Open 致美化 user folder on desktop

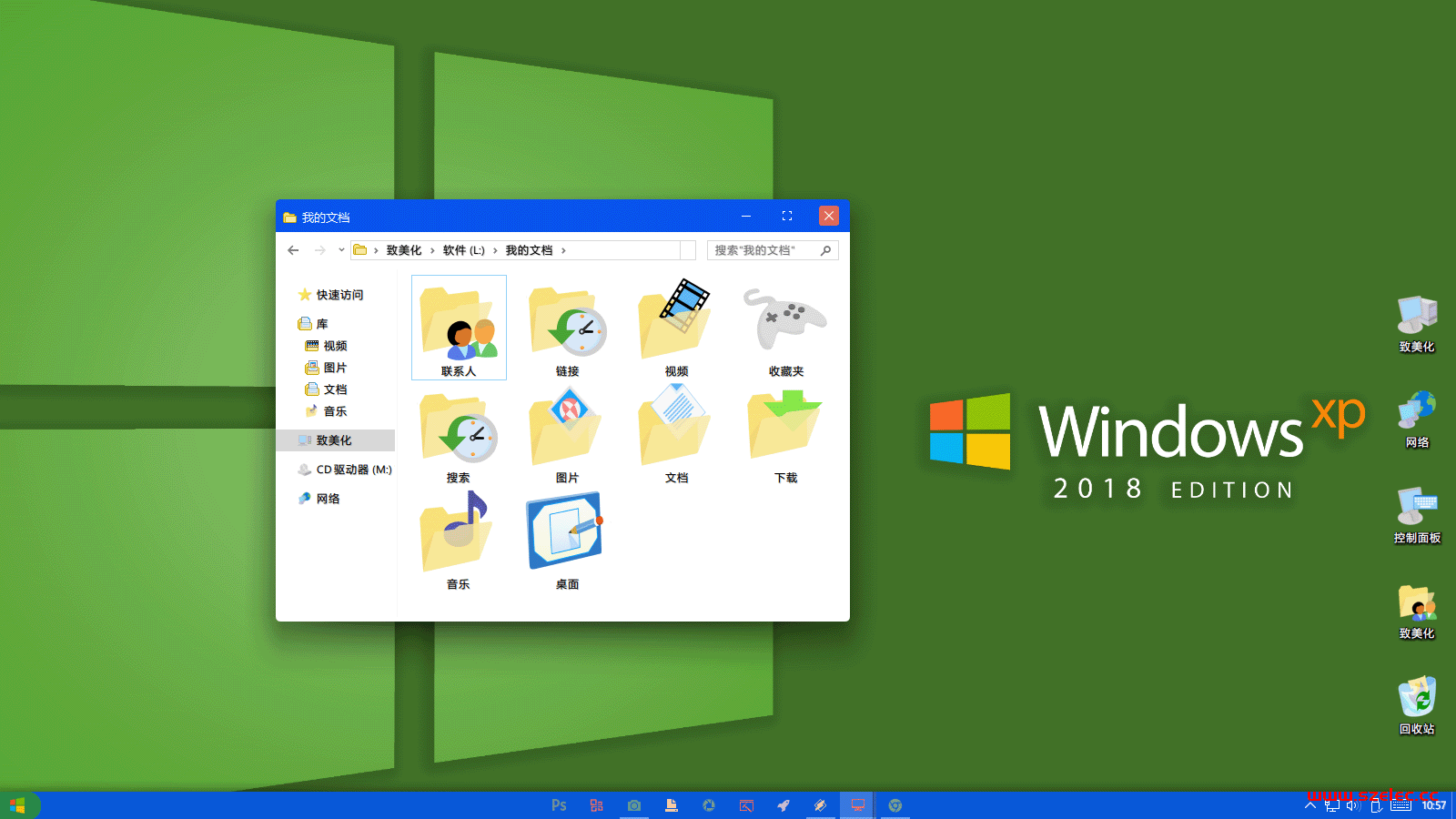click(x=1417, y=611)
